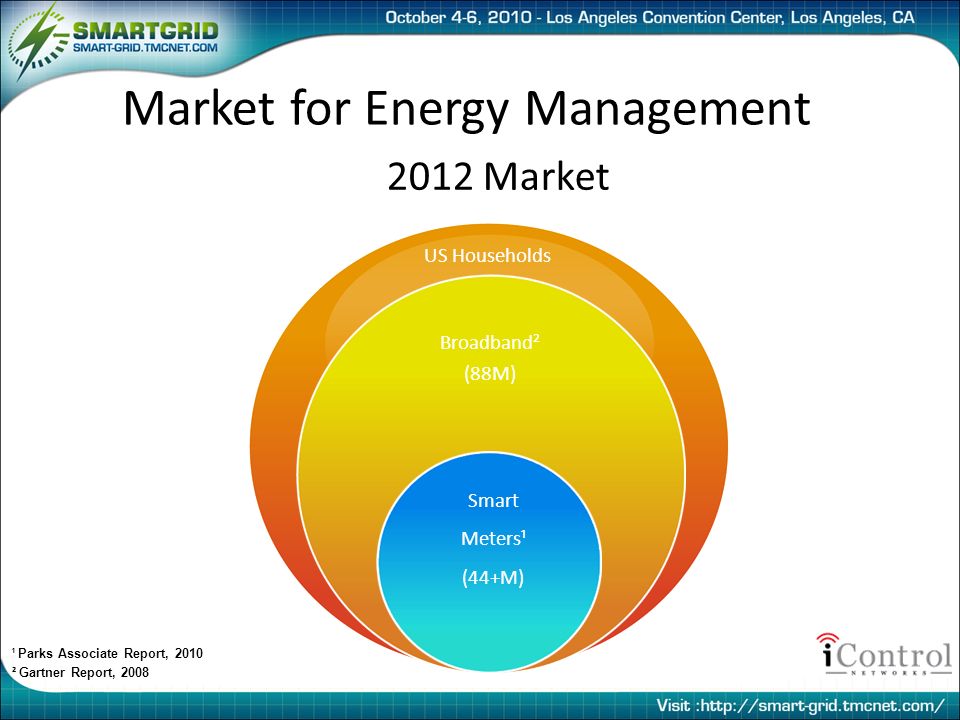Click the 'US Households' circle label
Image resolution: width=960 pixels, height=720 pixels.
(487, 255)
